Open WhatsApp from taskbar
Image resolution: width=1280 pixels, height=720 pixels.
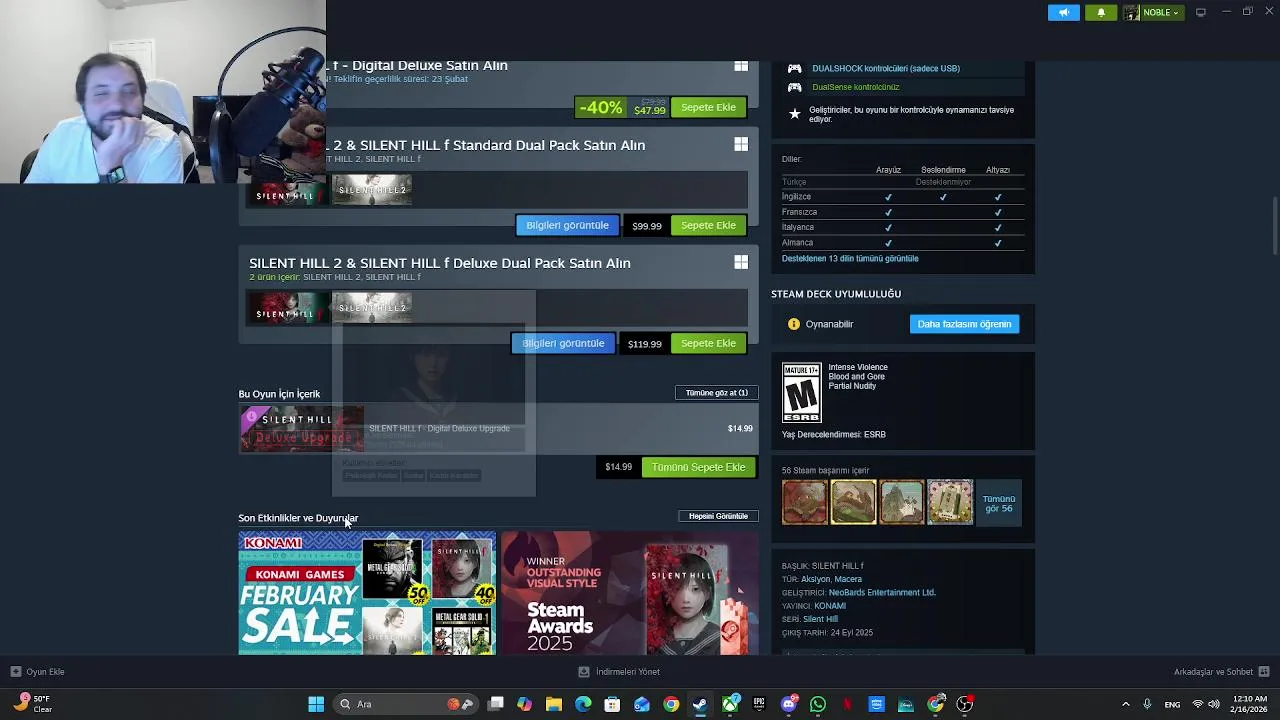818,704
